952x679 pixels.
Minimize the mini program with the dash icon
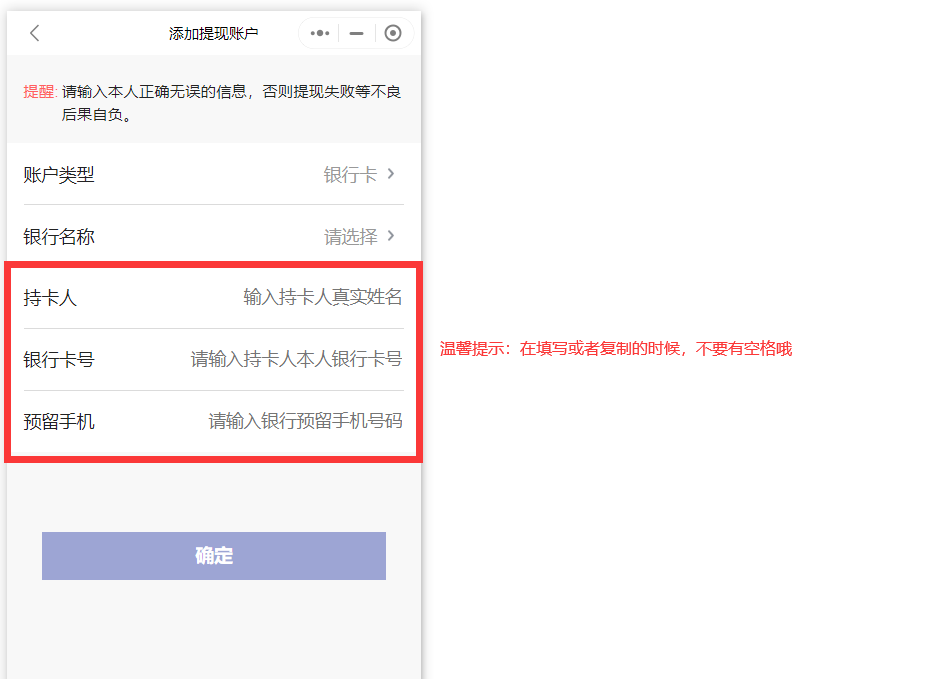(356, 33)
